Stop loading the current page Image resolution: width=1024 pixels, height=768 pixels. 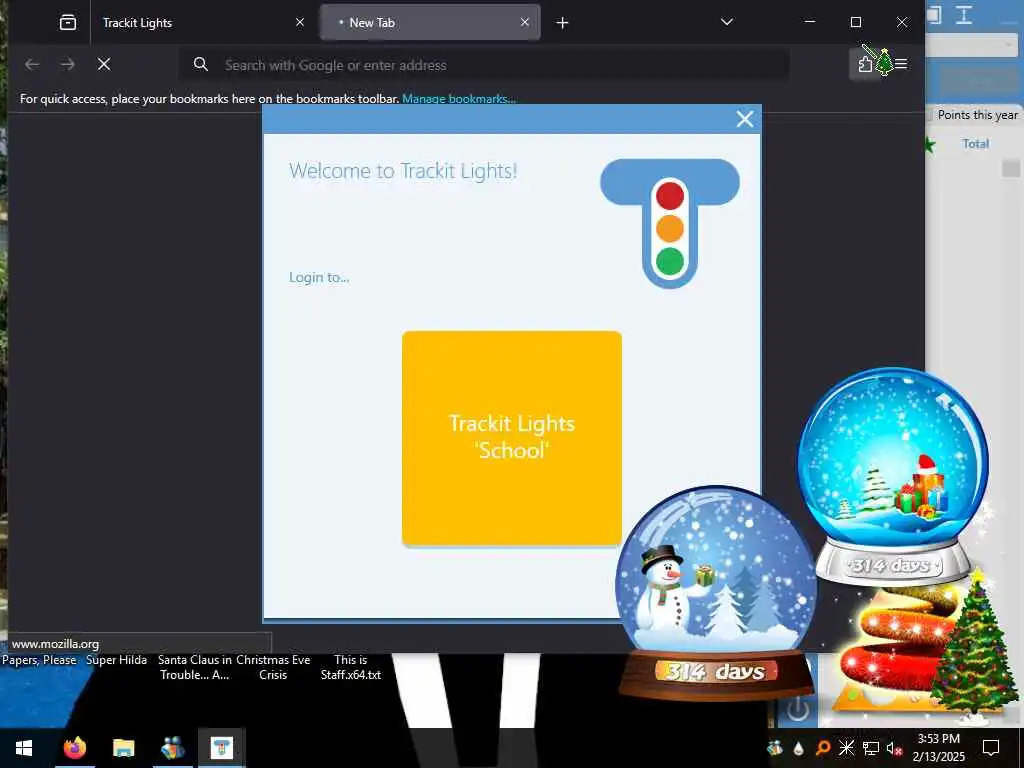pos(104,64)
